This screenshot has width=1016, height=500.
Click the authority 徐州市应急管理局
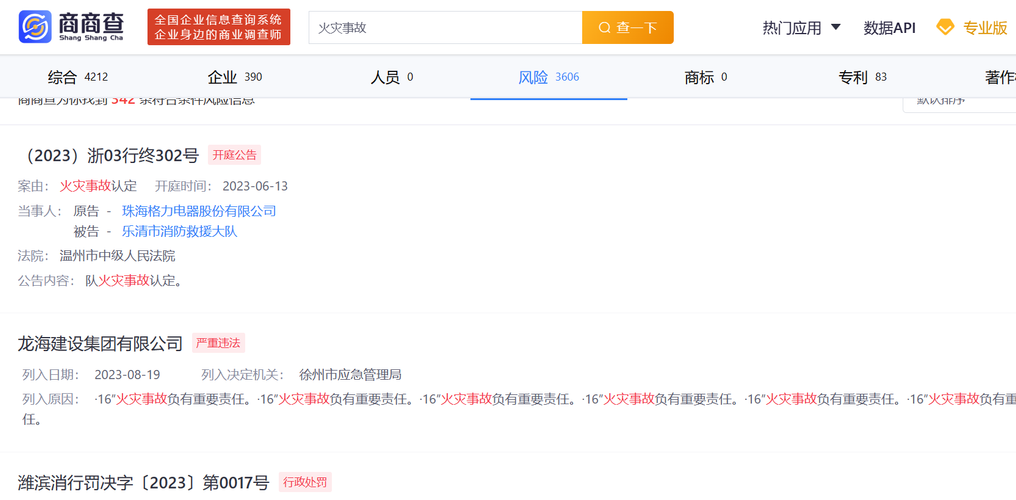(x=351, y=375)
